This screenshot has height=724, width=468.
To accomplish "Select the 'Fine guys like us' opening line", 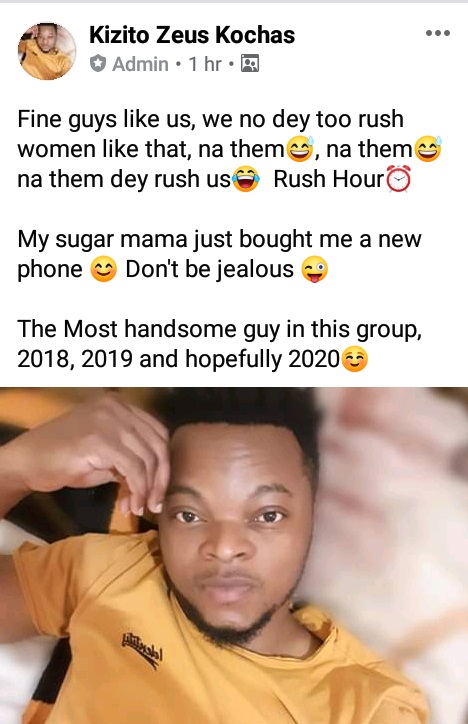I will (210, 119).
